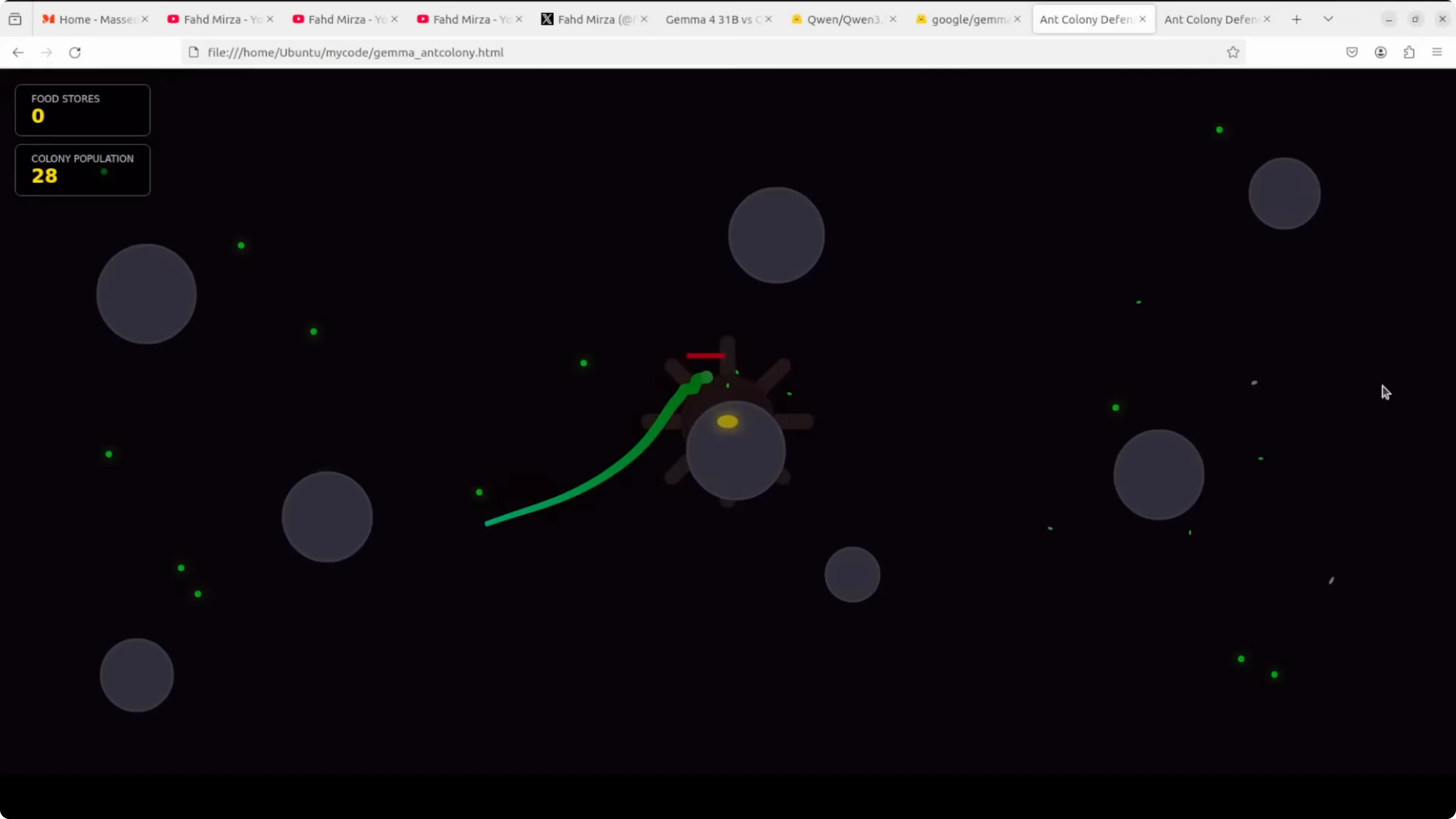Screen dimensions: 1456x819
Task: Reload the ant colony page
Action: click(75, 53)
